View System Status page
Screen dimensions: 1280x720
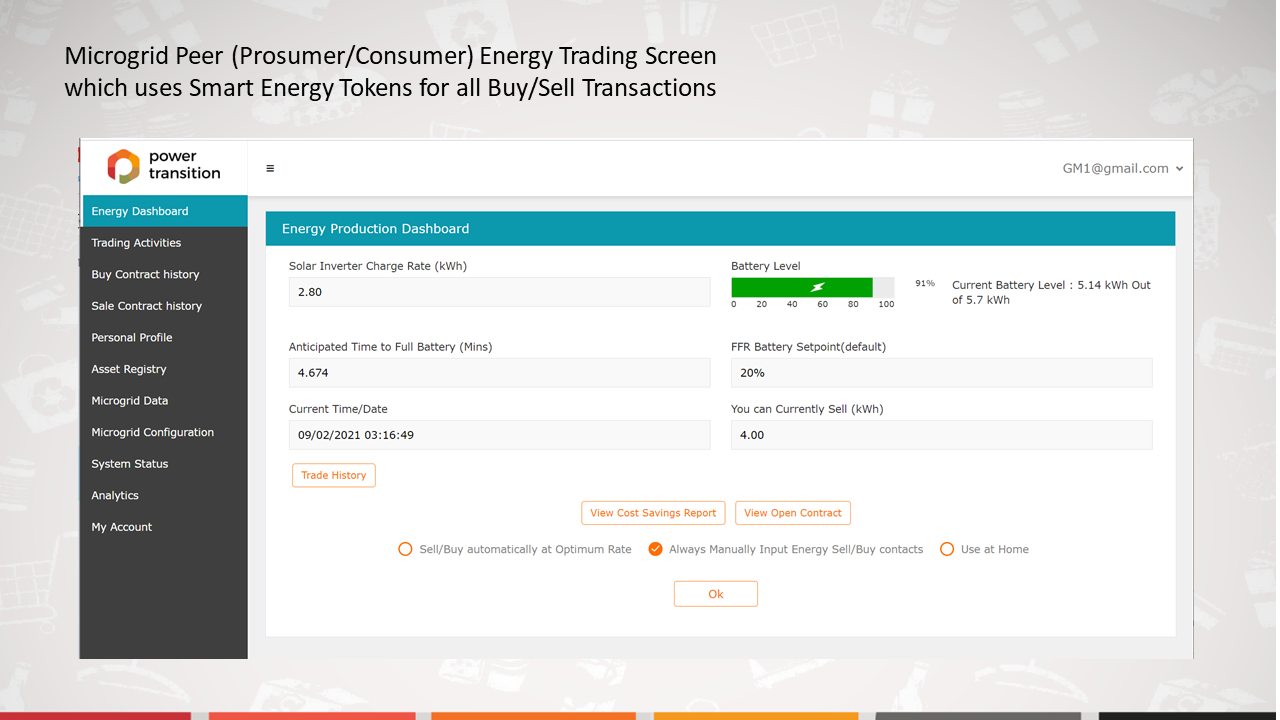[x=164, y=464]
